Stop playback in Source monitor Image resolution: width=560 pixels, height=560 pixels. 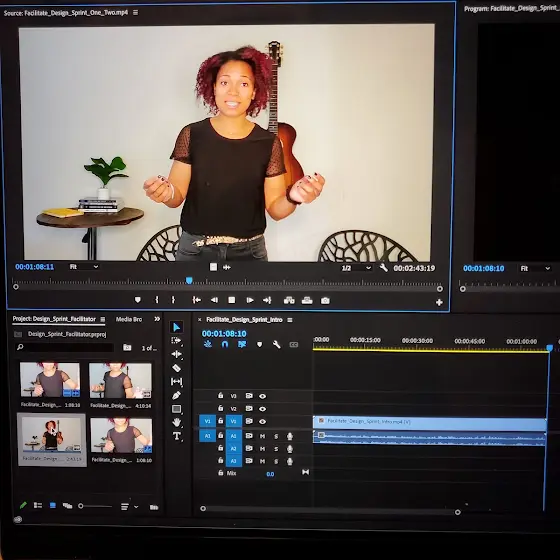coord(231,300)
